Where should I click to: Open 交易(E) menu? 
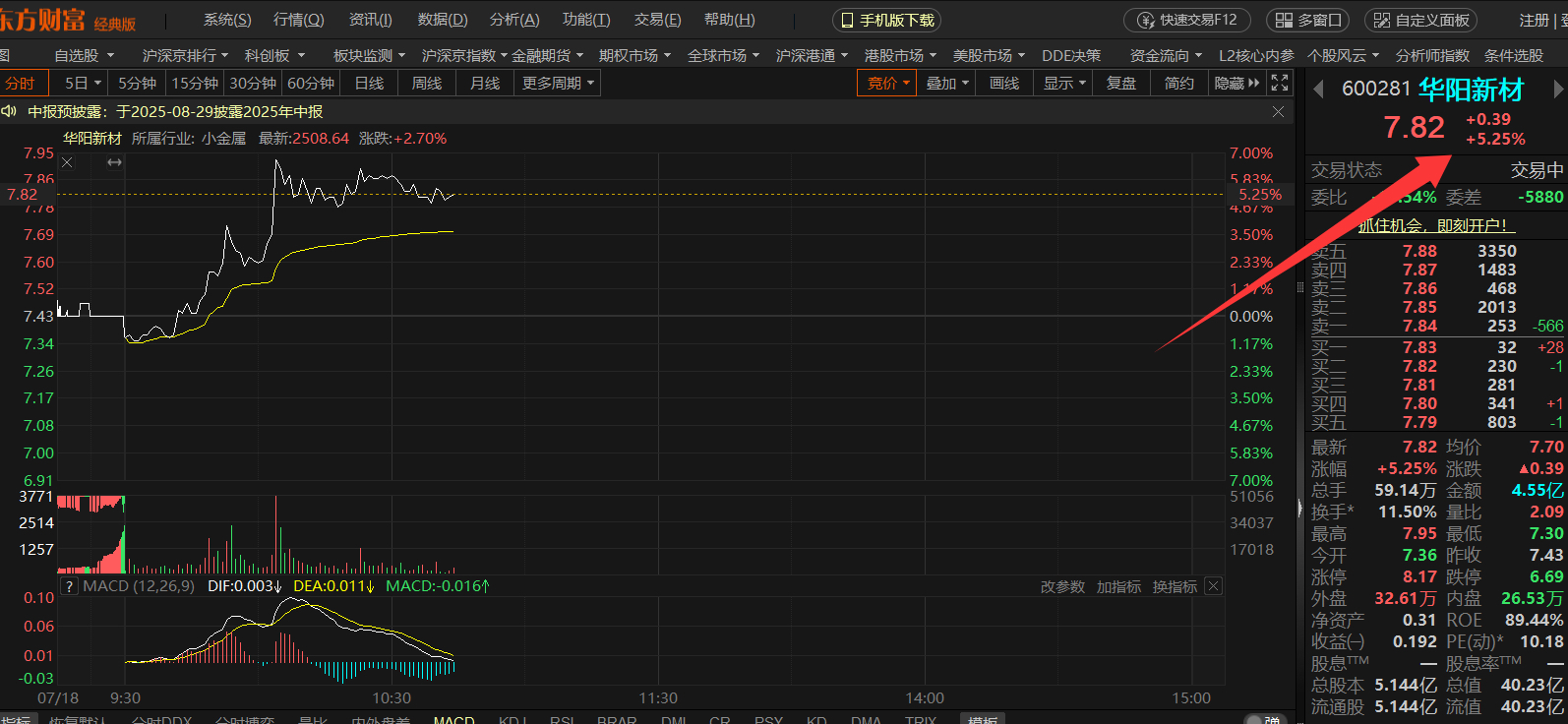click(x=657, y=20)
